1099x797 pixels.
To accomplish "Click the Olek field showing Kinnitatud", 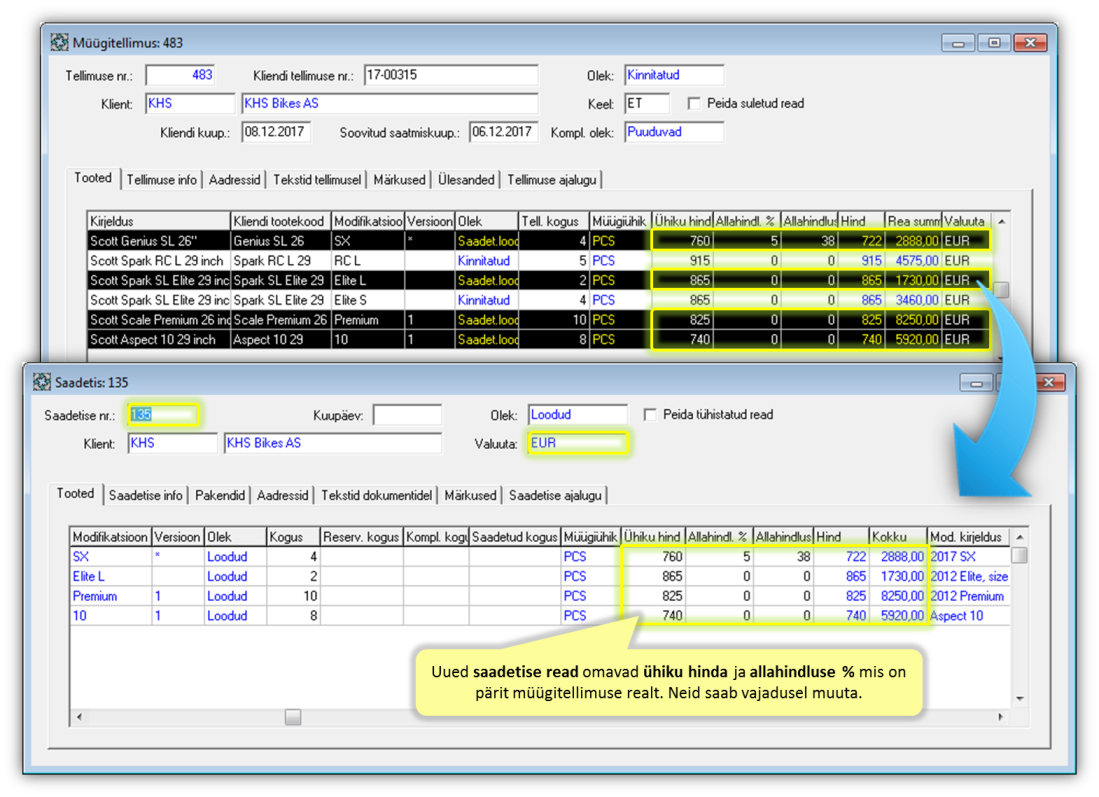I will point(674,75).
